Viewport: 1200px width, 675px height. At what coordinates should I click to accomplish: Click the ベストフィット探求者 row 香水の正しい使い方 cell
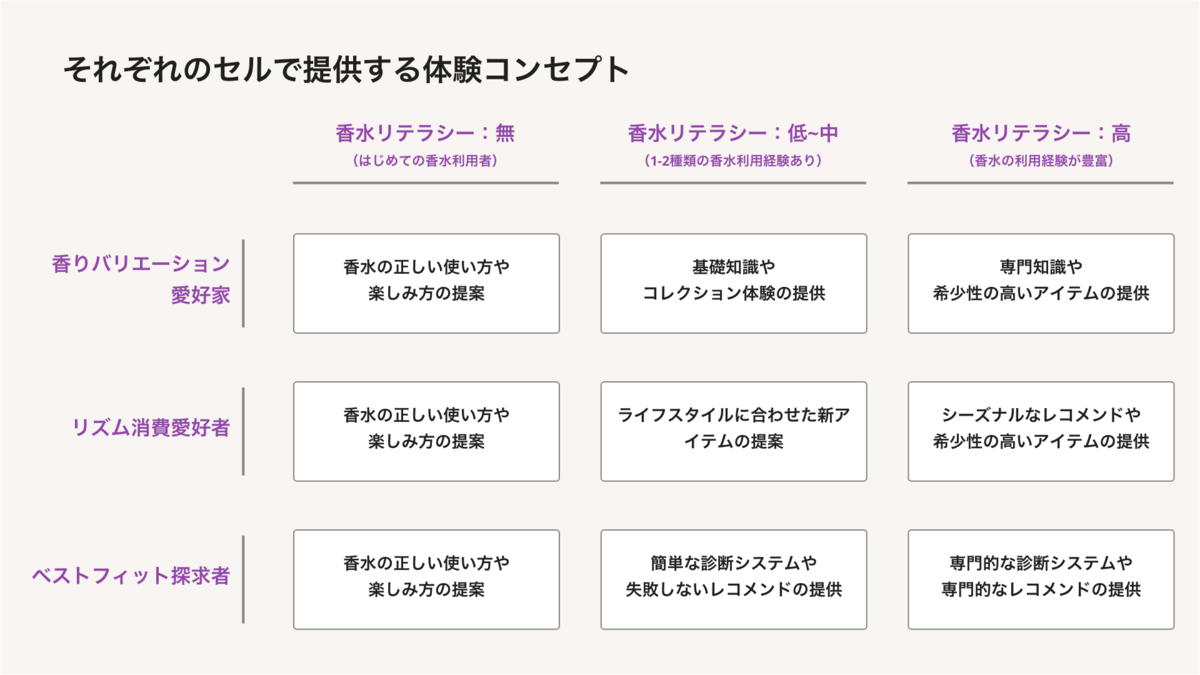click(x=426, y=579)
